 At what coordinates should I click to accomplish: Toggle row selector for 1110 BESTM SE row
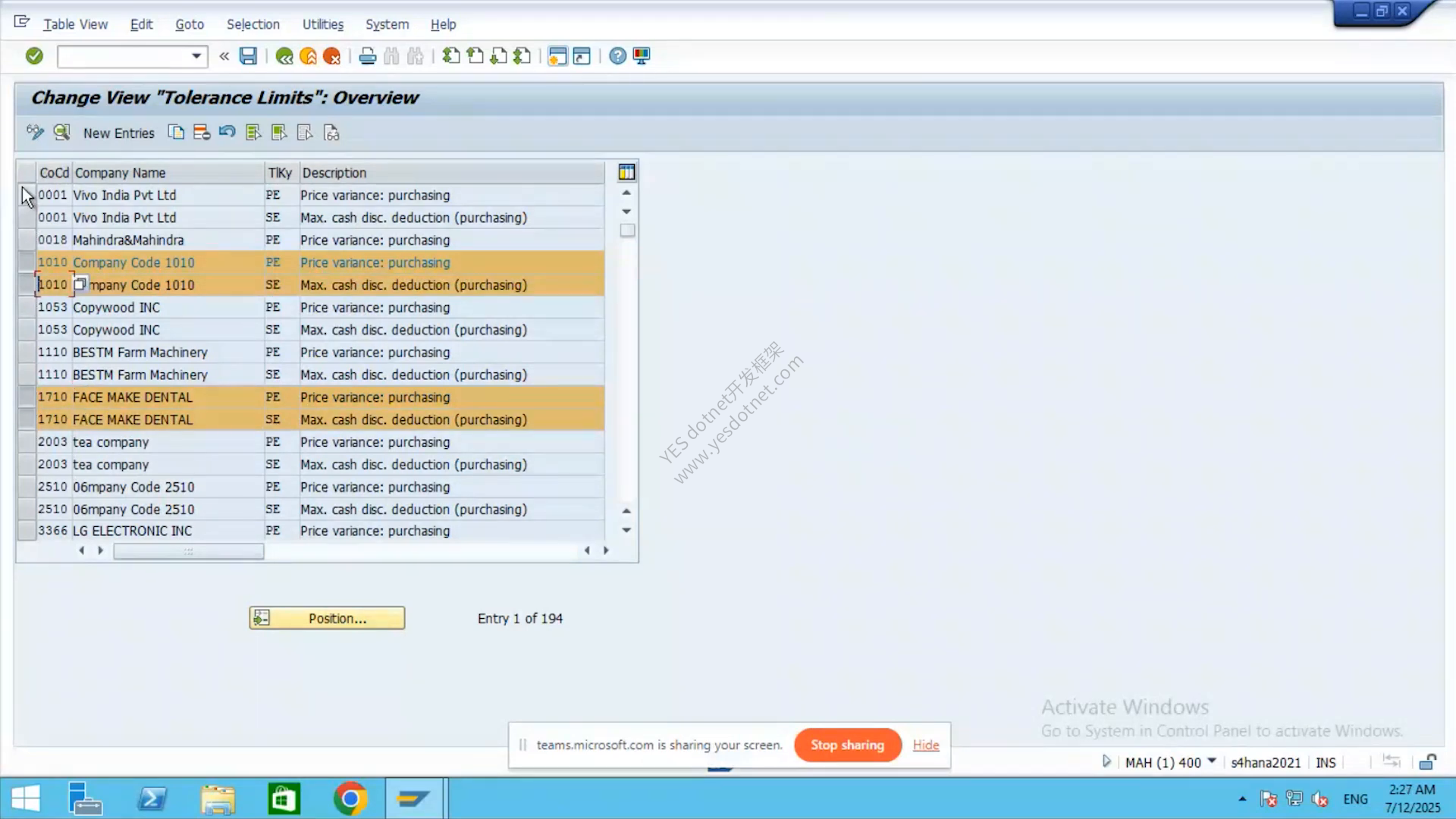27,375
